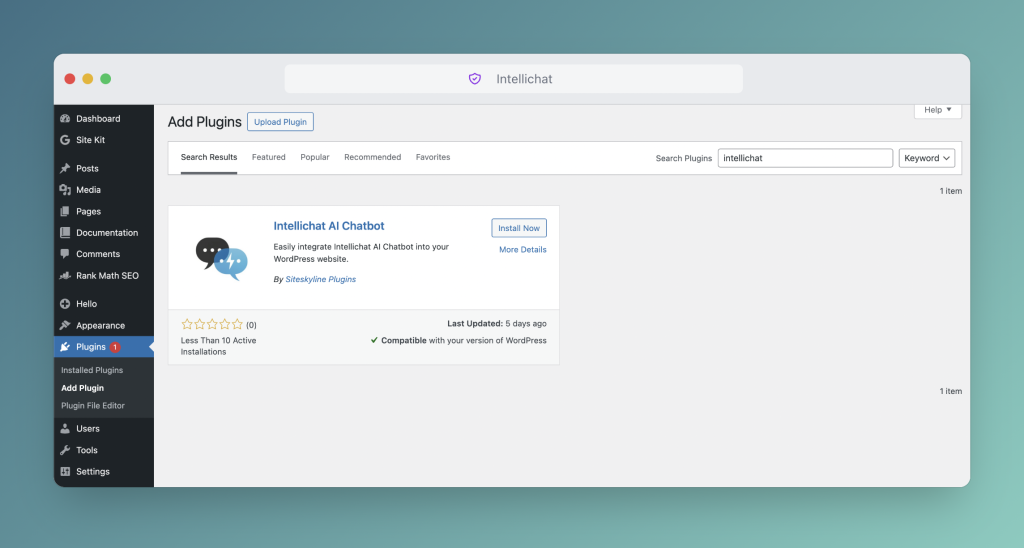
Task: Switch to the Featured tab
Action: (268, 157)
